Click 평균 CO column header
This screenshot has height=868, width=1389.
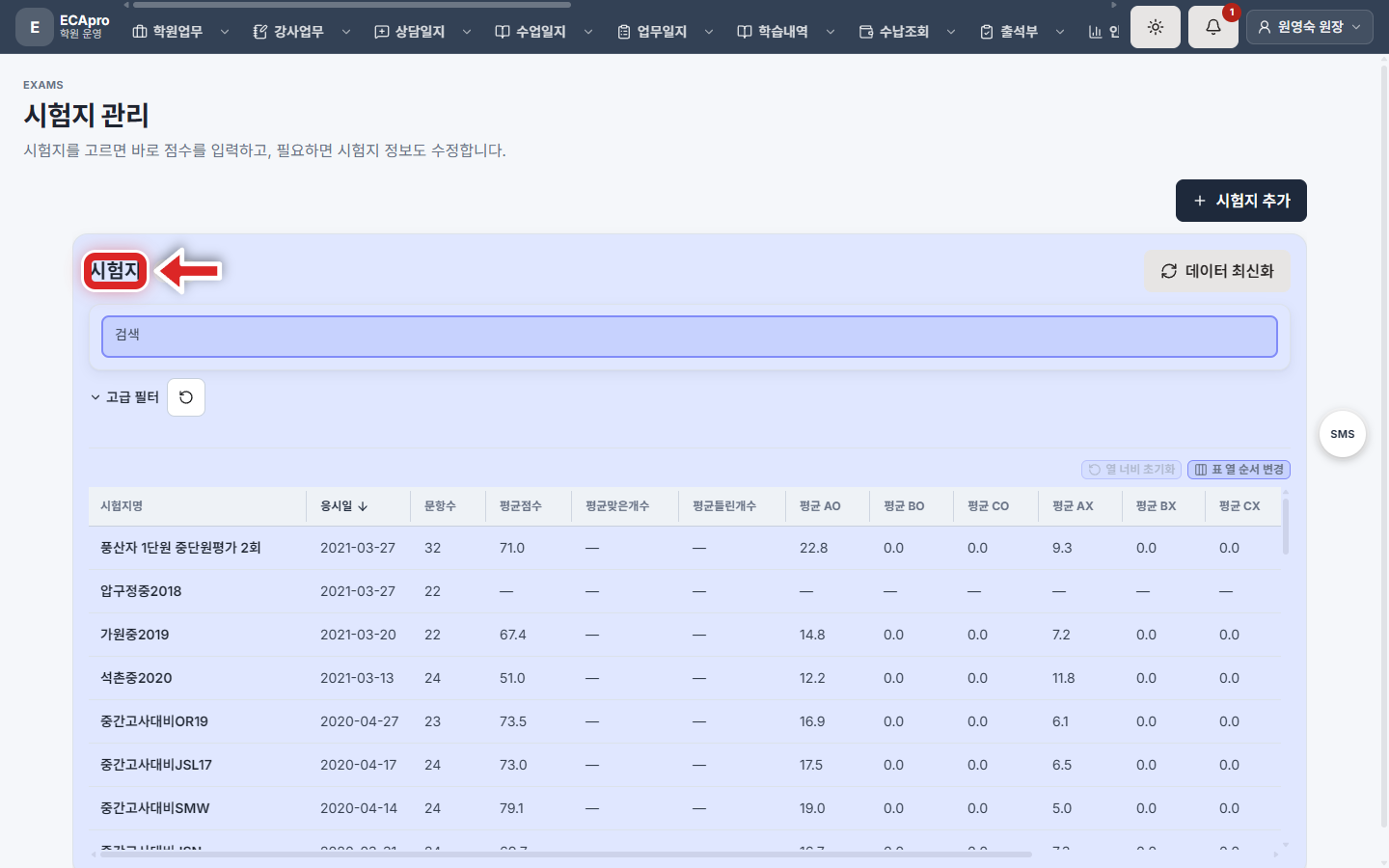pyautogui.click(x=995, y=506)
